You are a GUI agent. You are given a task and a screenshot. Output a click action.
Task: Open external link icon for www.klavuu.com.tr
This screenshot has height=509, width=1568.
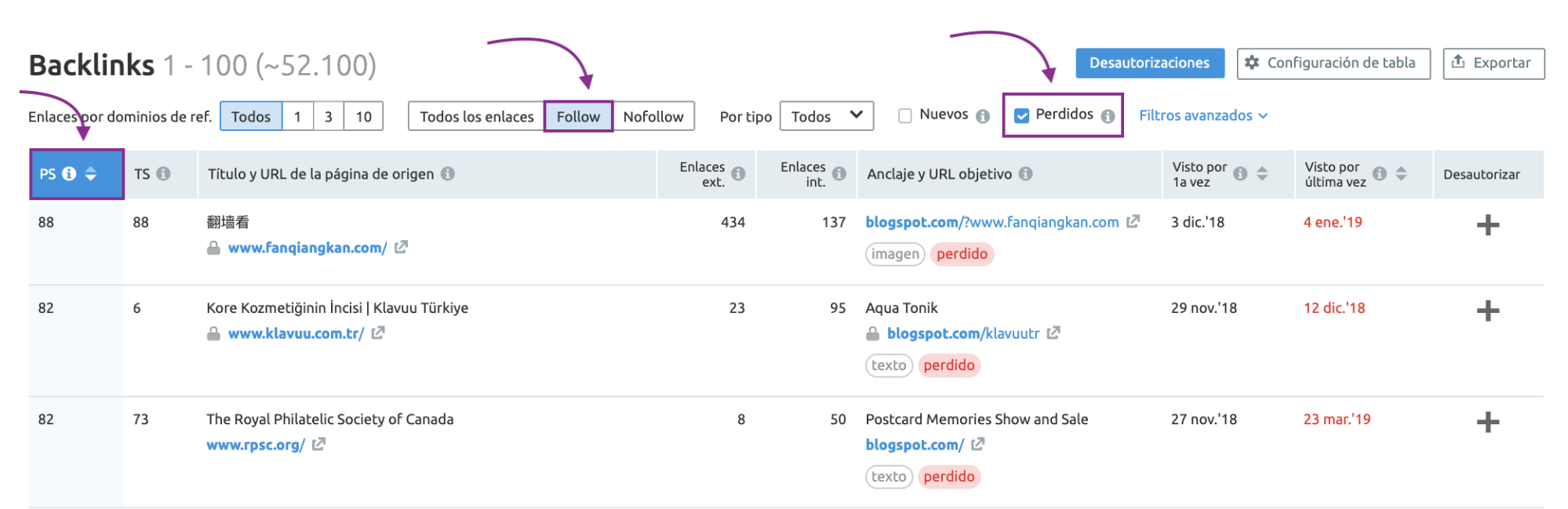click(x=378, y=333)
